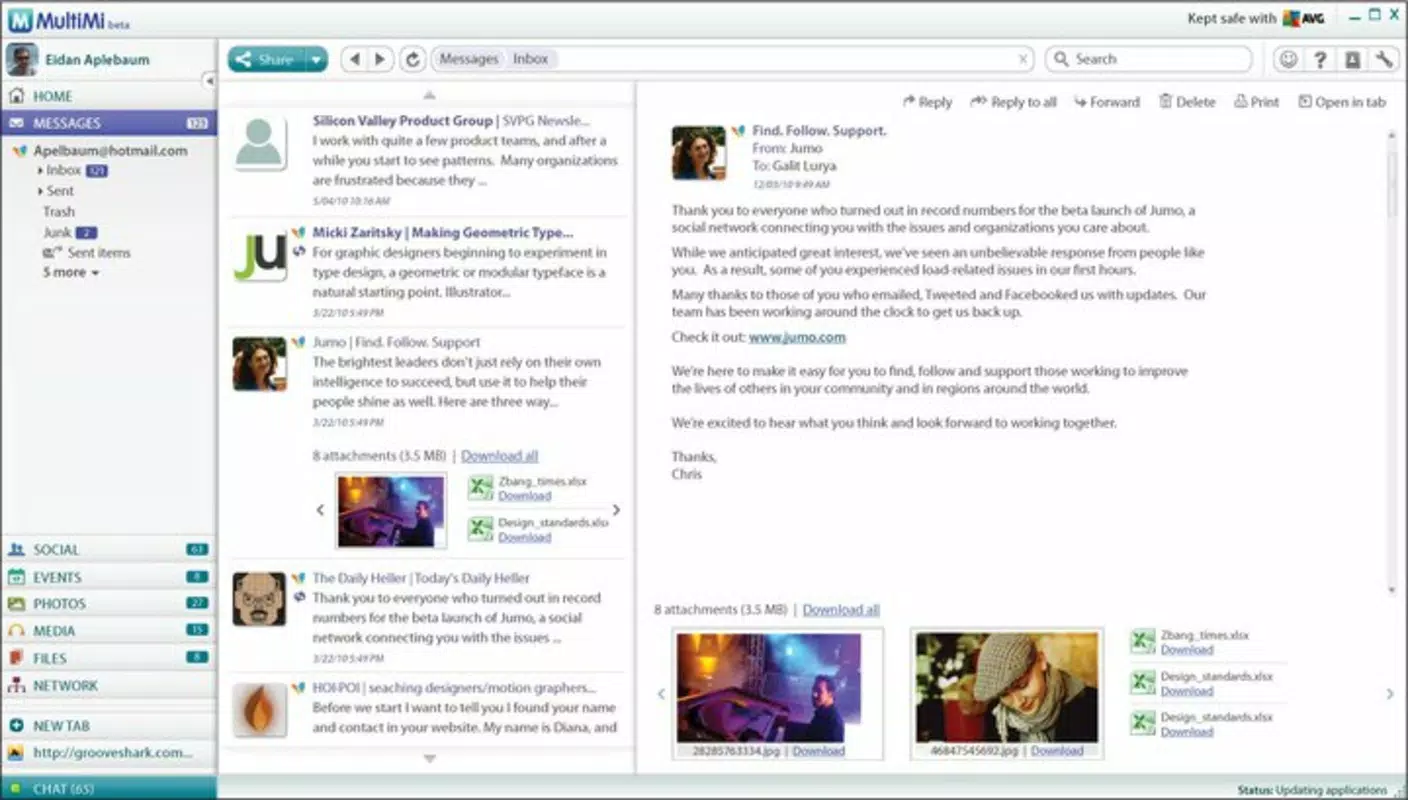Open the MEDIA section
Screen dimensions: 1408x800
(x=108, y=631)
